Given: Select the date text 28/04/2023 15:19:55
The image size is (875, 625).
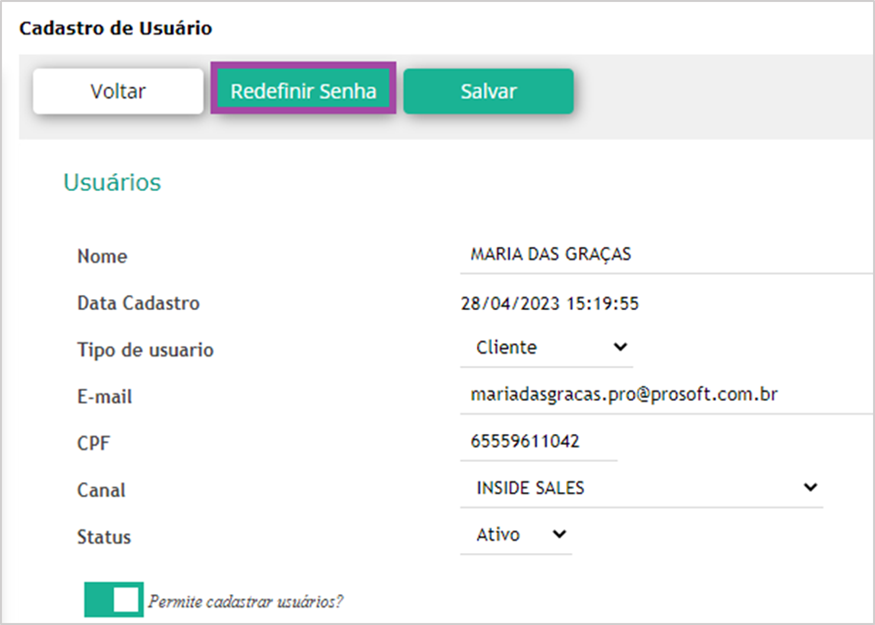Looking at the screenshot, I should click(550, 304).
